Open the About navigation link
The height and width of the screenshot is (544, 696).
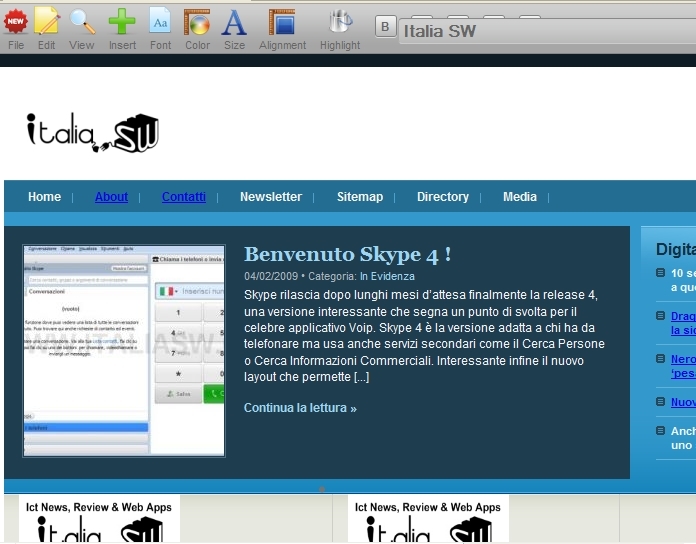[x=111, y=197]
